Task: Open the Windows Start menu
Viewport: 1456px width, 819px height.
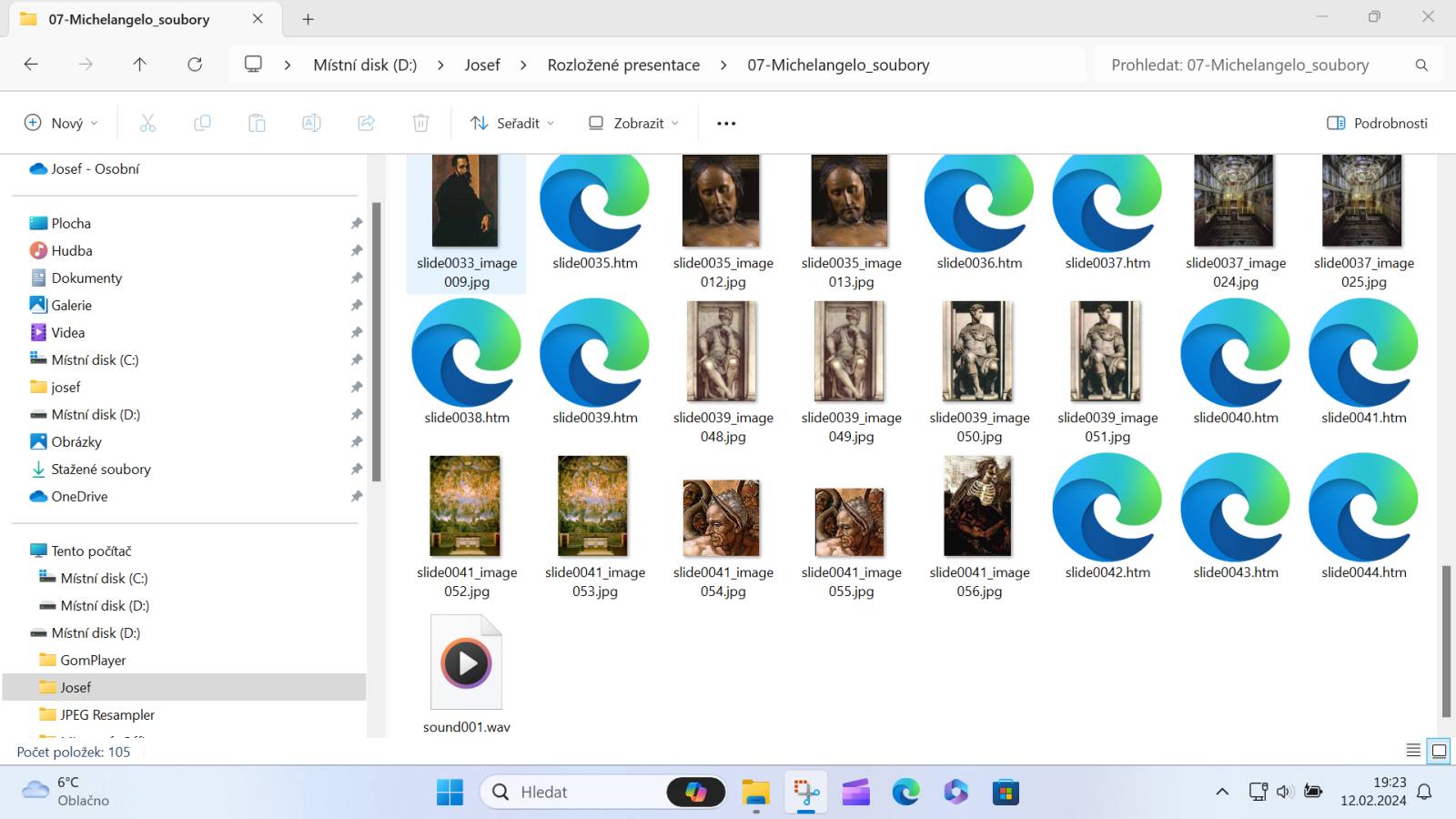Action: (450, 792)
